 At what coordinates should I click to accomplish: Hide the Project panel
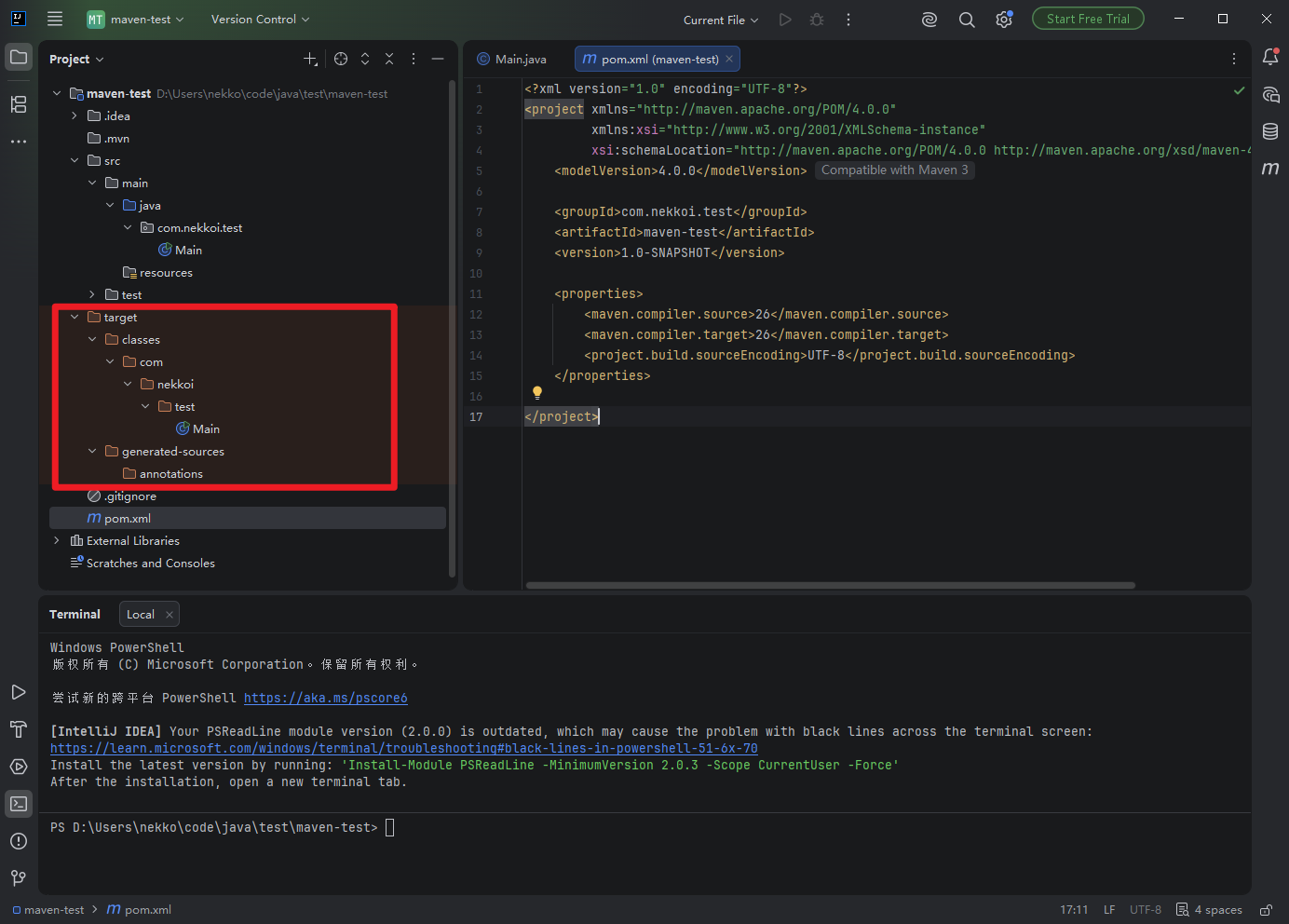pos(438,59)
